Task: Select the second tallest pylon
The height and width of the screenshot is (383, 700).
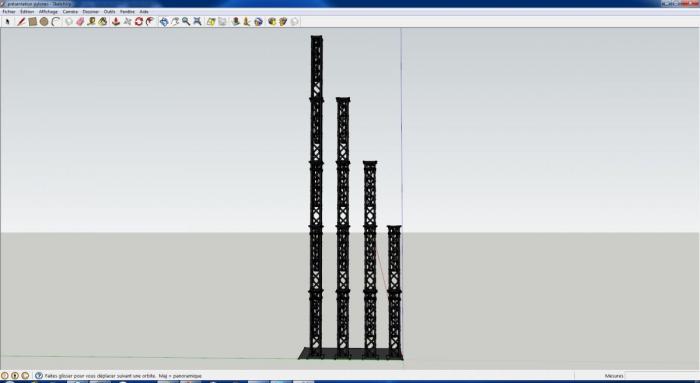Action: pos(343,228)
